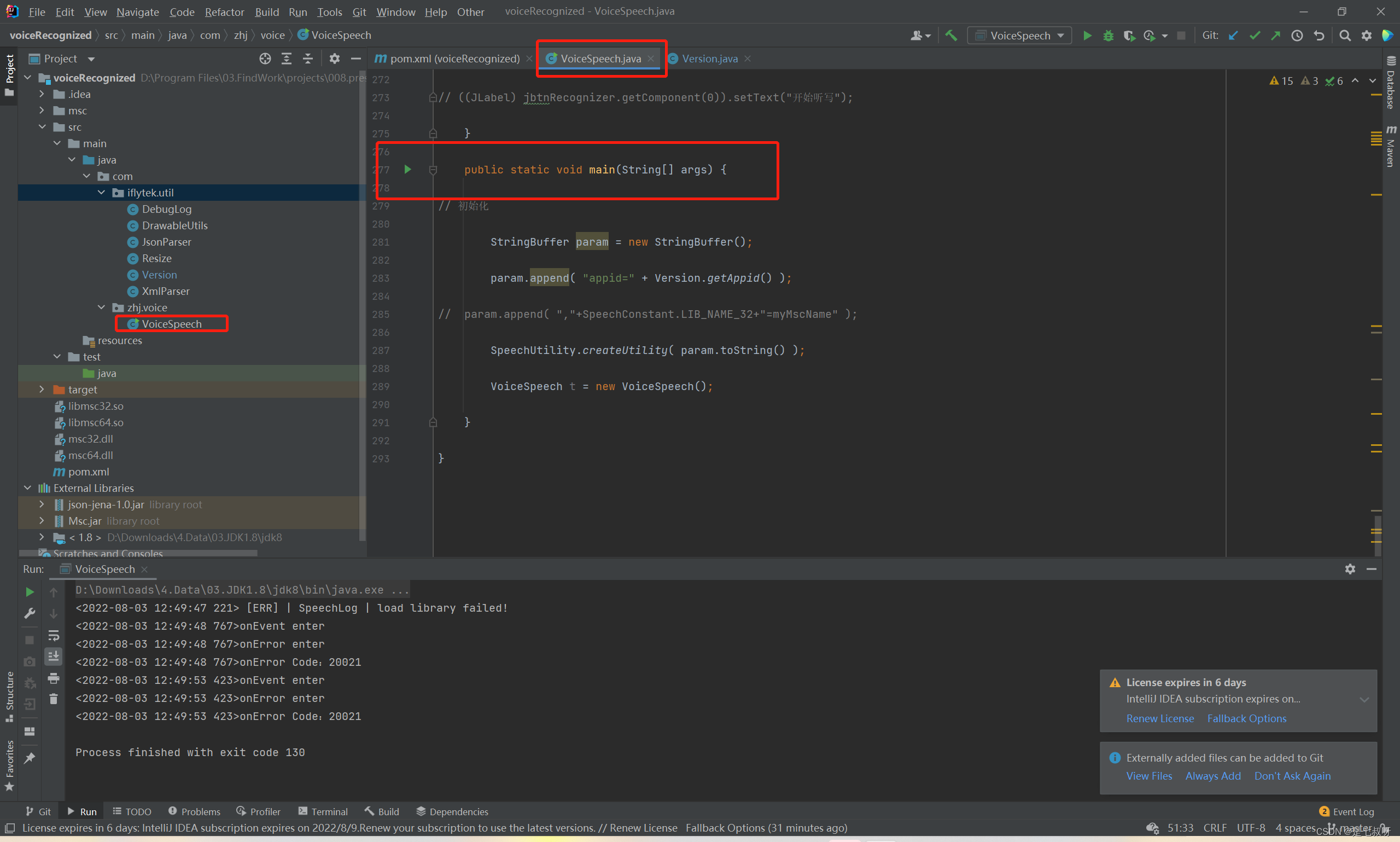Toggle Scroll to End in Run console
Viewport: 1400px width, 842px height.
coord(53,657)
